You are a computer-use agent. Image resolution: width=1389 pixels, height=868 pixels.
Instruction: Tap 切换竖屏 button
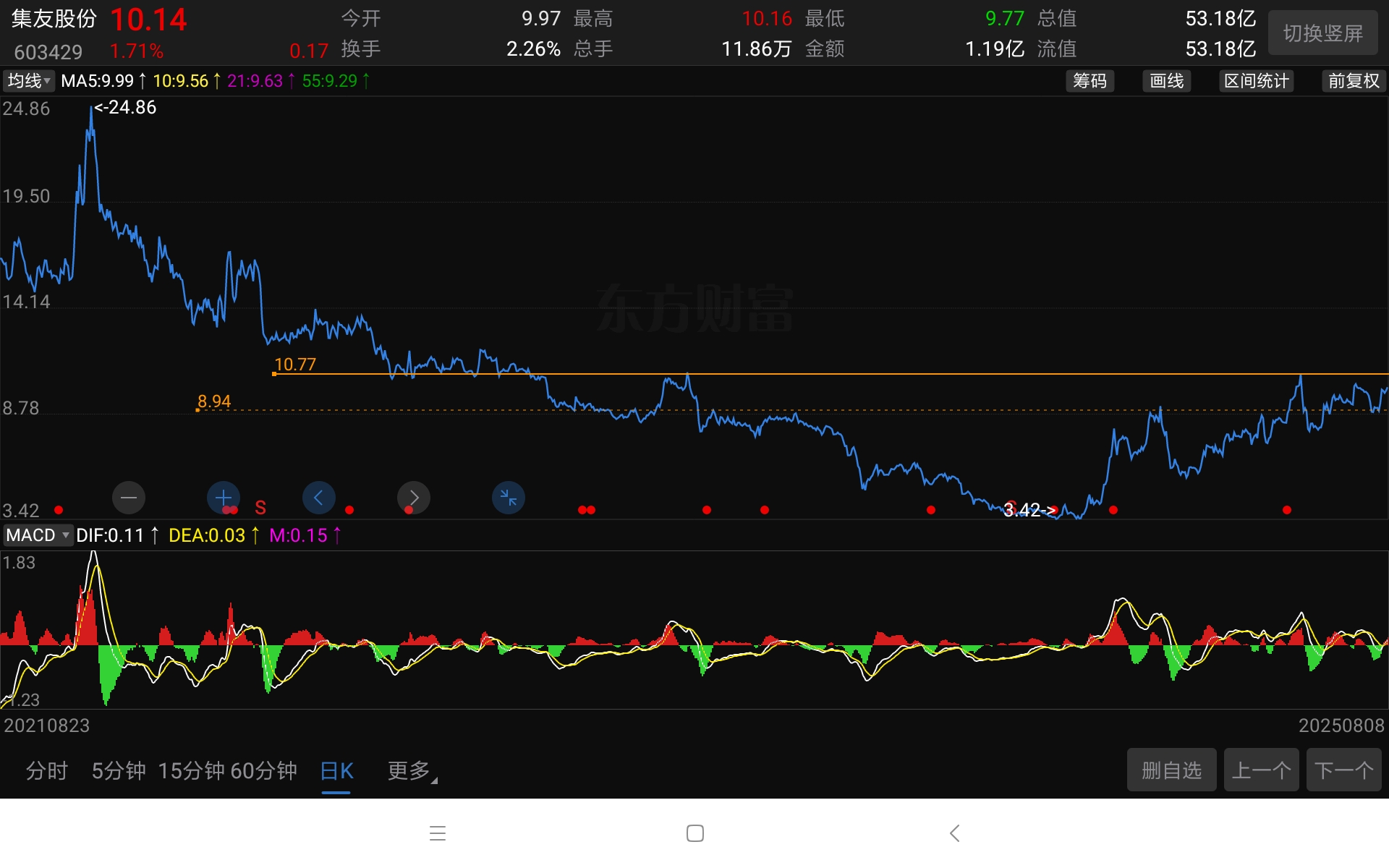1323,33
